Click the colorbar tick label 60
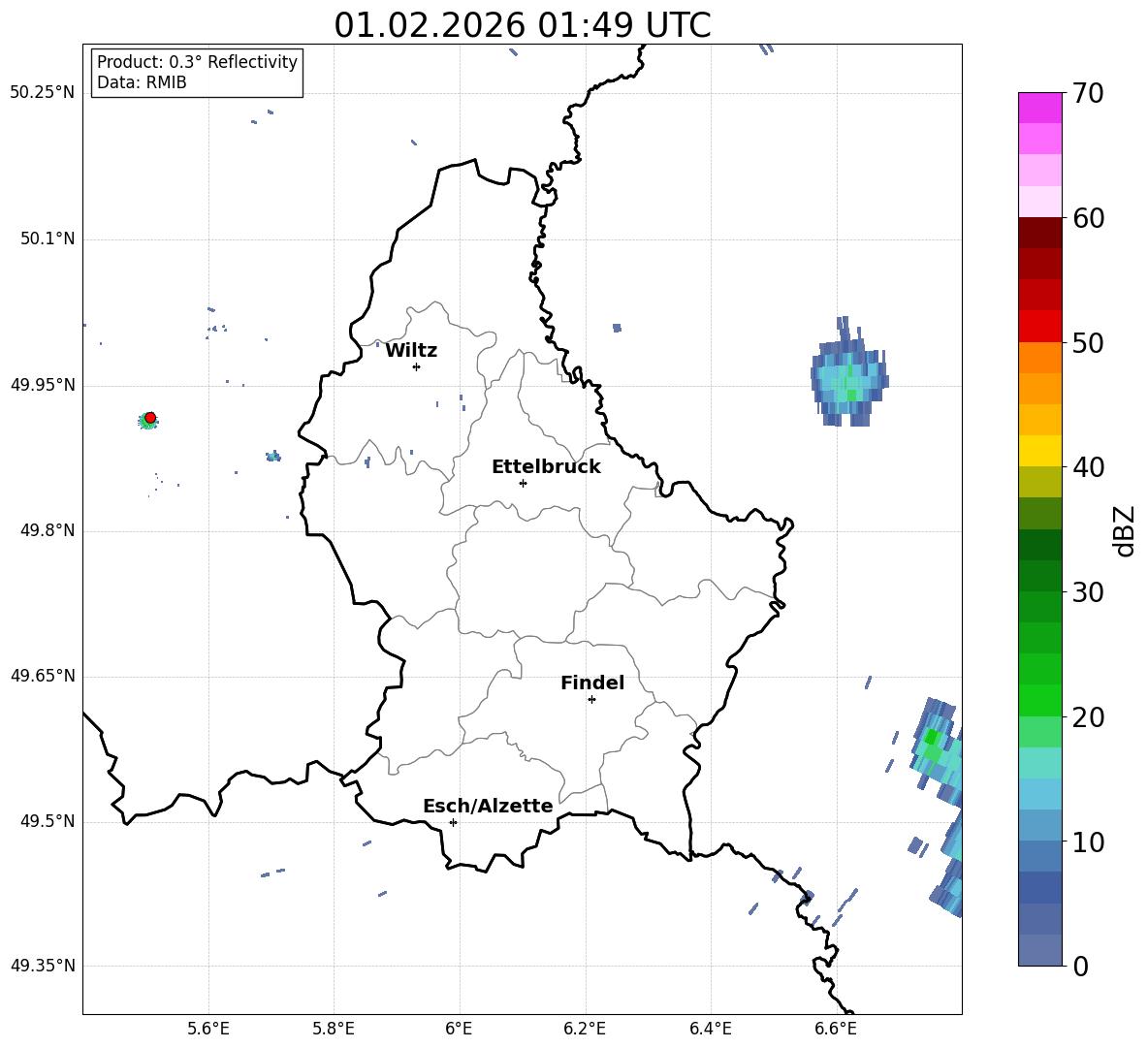The height and width of the screenshot is (1048, 1148). pyautogui.click(x=1089, y=218)
